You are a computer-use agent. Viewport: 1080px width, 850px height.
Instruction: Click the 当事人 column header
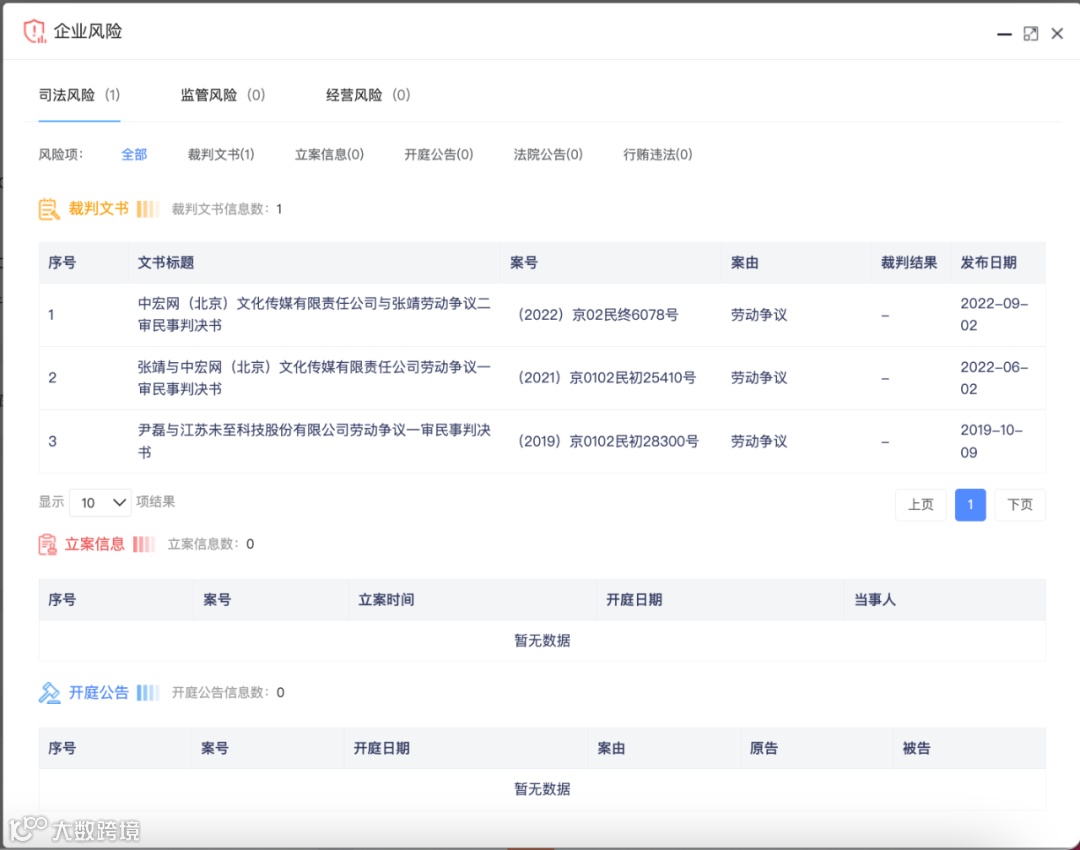click(875, 600)
